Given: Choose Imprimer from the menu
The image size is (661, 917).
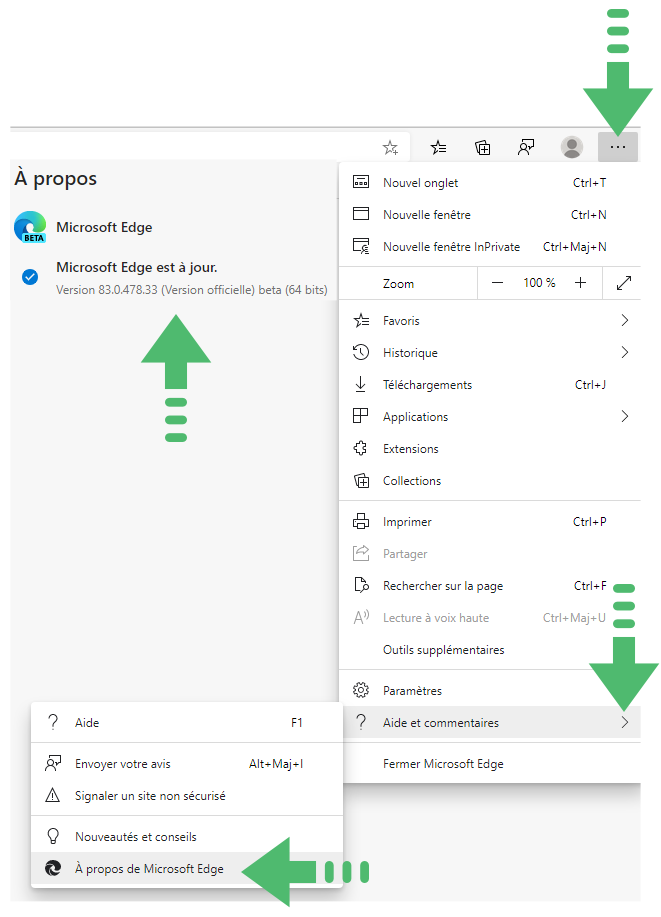Looking at the screenshot, I should tap(490, 522).
